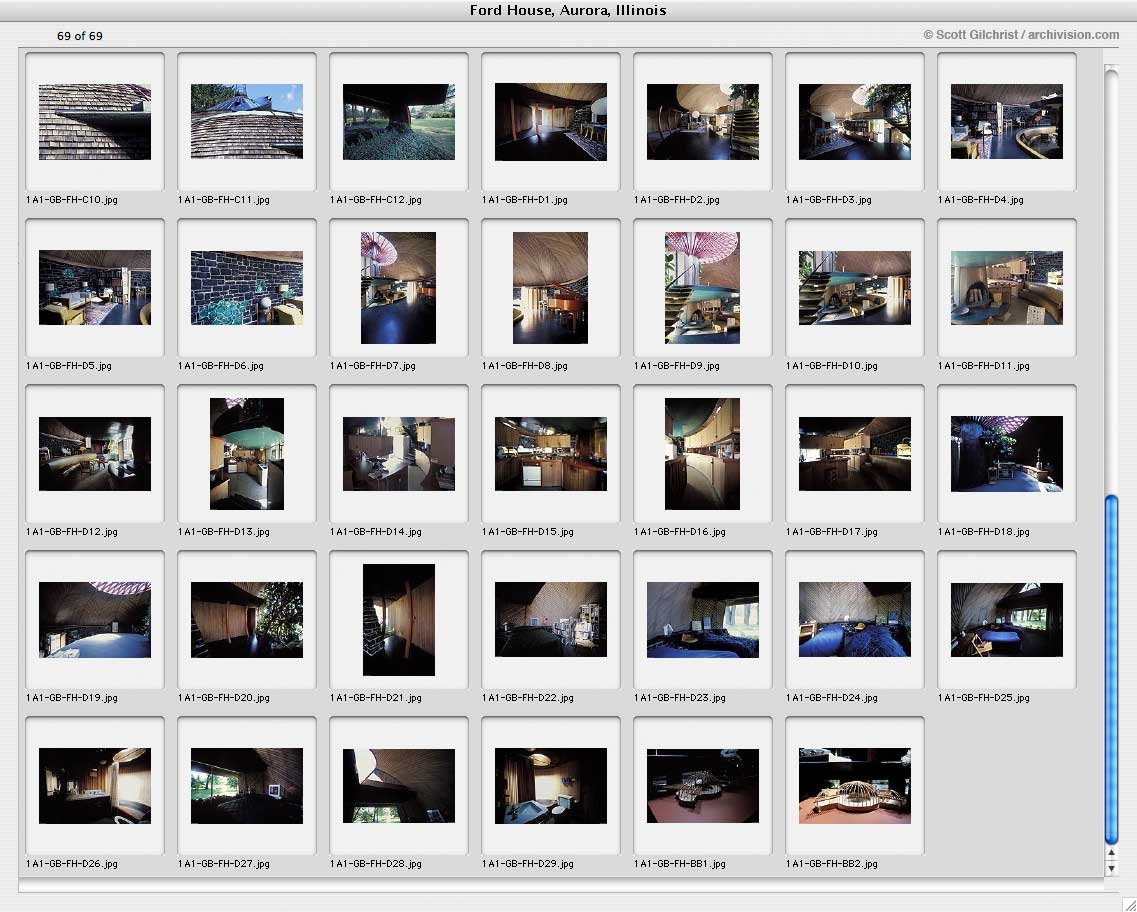Select thumbnail 1A1-GB-FH-D2.jpg
The image size is (1137, 912).
pos(703,122)
